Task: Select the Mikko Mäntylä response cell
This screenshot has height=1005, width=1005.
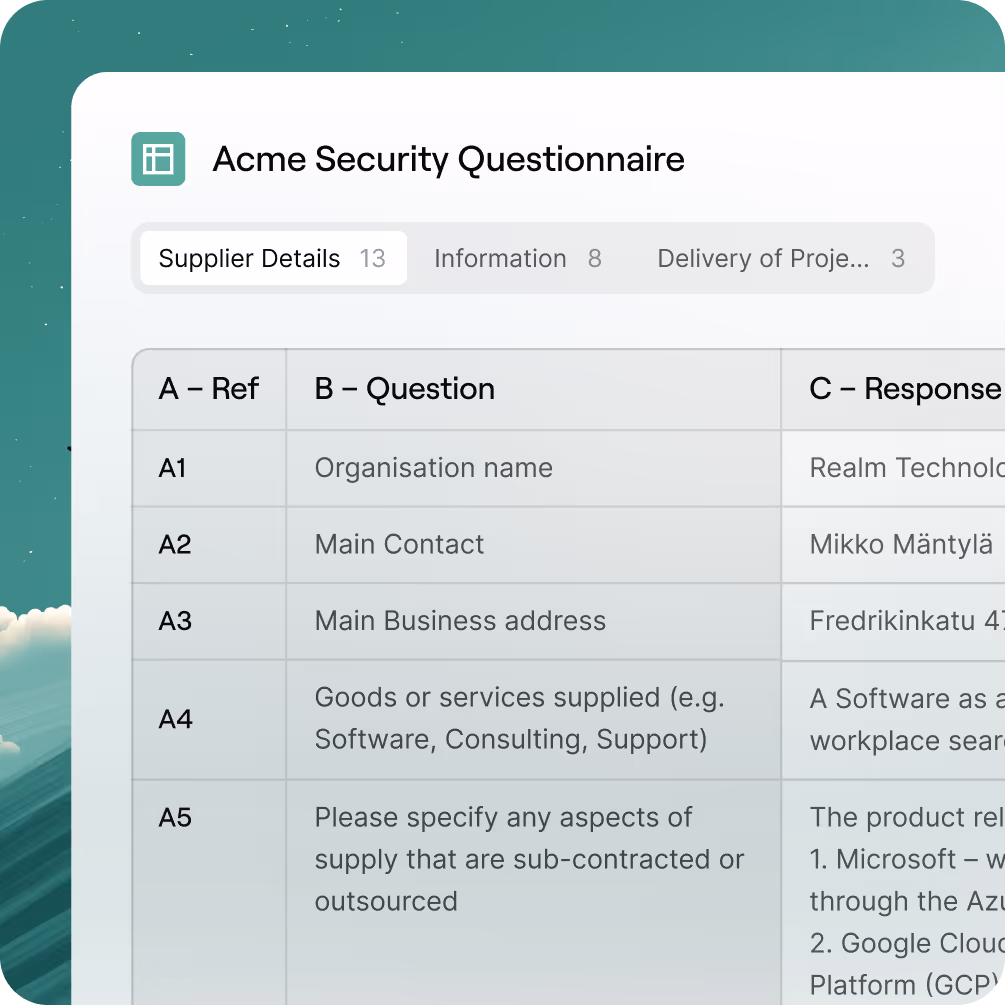Action: (x=901, y=545)
